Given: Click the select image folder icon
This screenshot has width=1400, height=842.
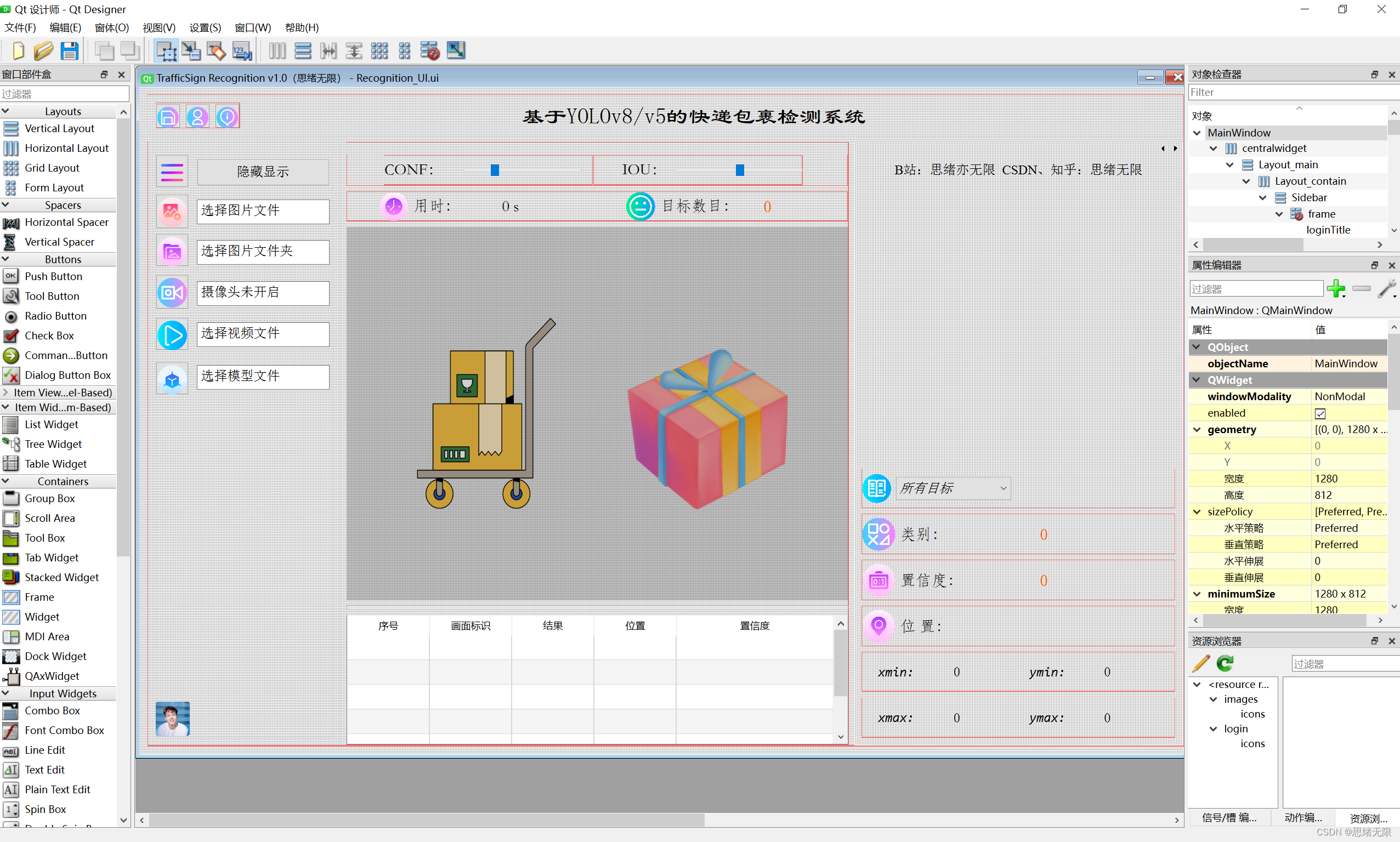Looking at the screenshot, I should pyautogui.click(x=172, y=251).
